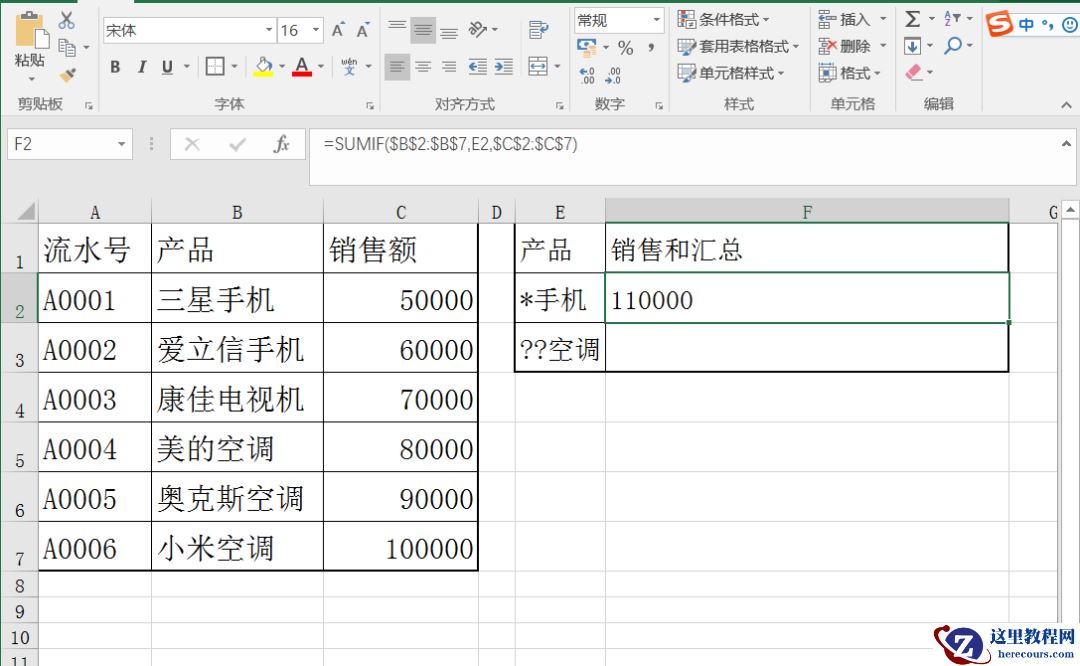Increase font size with larger A icon
The image size is (1080, 666).
click(338, 30)
